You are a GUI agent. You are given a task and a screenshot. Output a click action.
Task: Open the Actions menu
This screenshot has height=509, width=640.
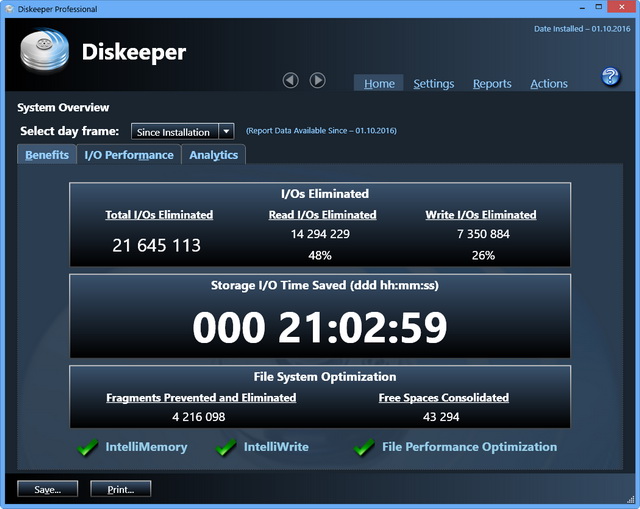pos(549,84)
